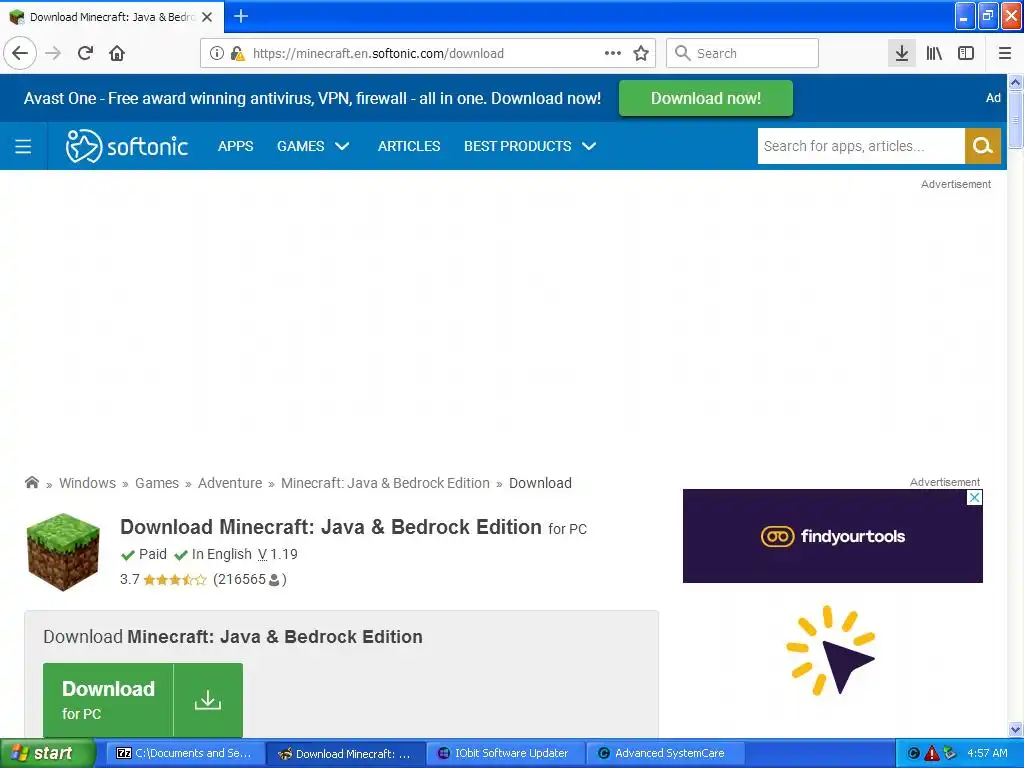Go back to the previous page
Screen dimensions: 1024x768
tap(20, 53)
